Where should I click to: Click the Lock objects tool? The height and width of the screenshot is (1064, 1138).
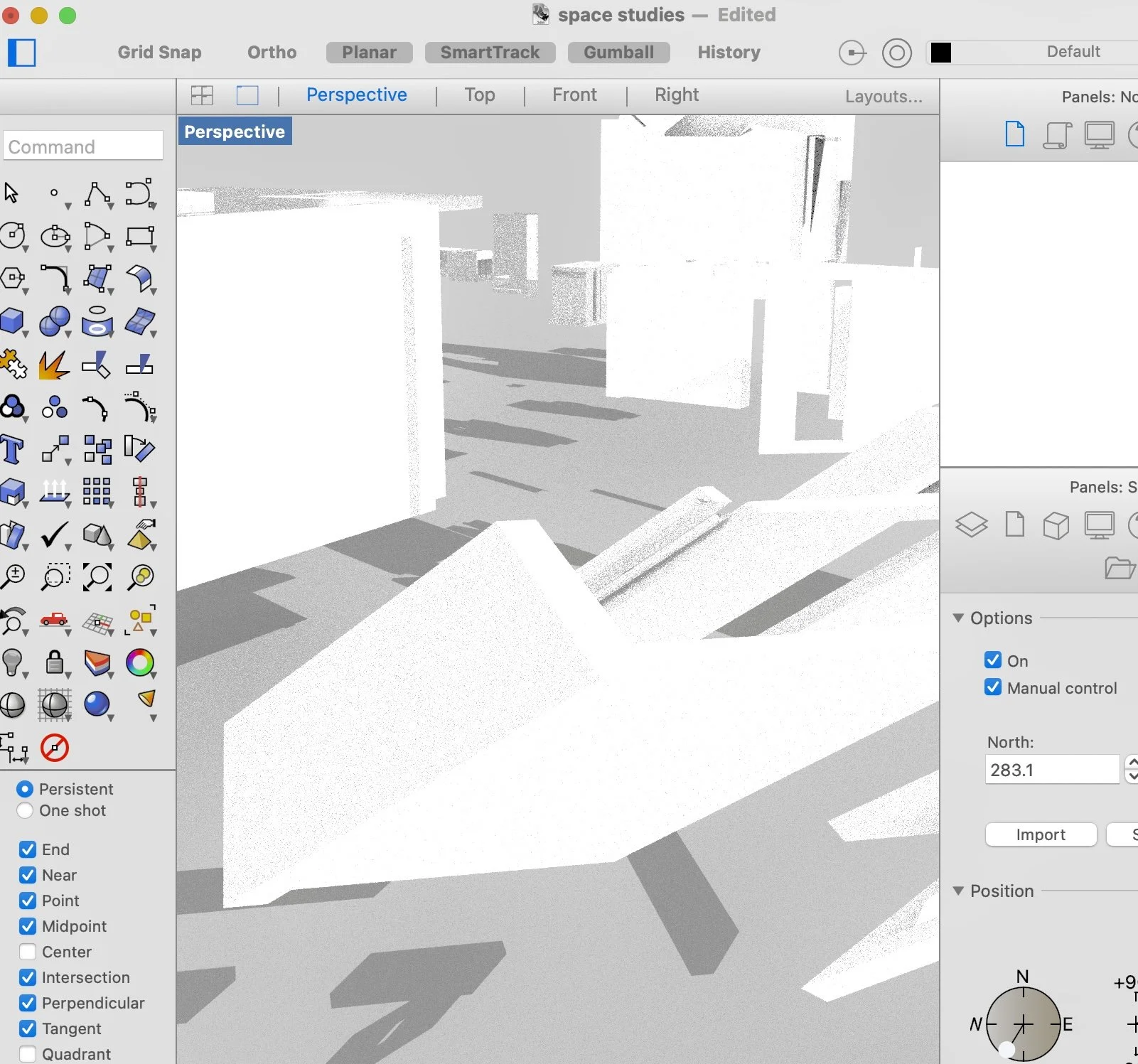pyautogui.click(x=55, y=663)
